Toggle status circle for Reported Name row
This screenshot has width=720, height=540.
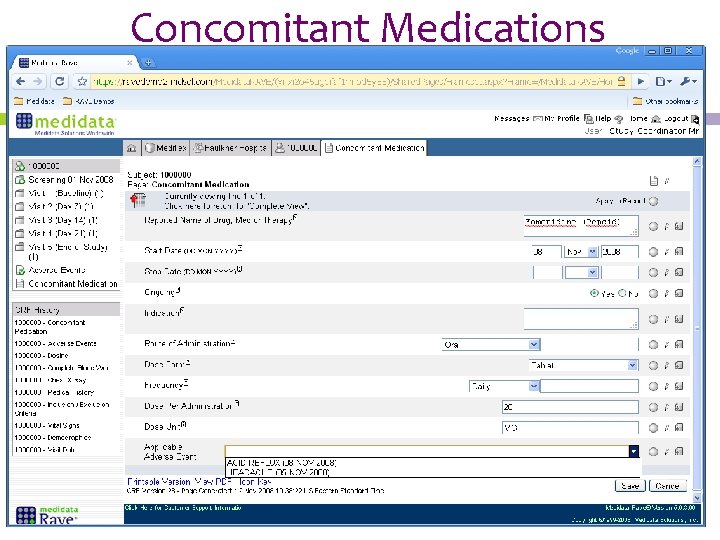(x=653, y=226)
